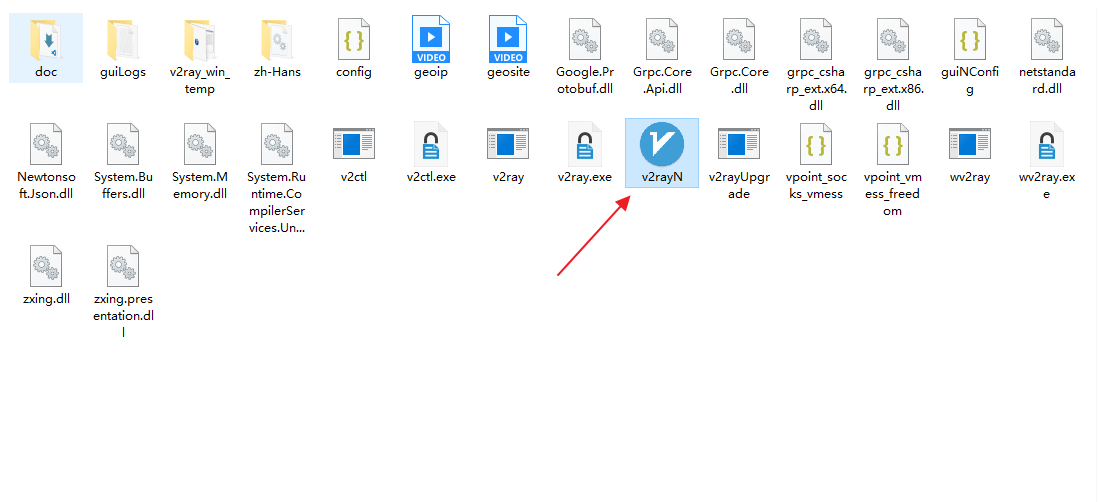Viewport: 1100px width, 502px height.
Task: Select the zh-Hans folder icon
Action: click(x=277, y=40)
